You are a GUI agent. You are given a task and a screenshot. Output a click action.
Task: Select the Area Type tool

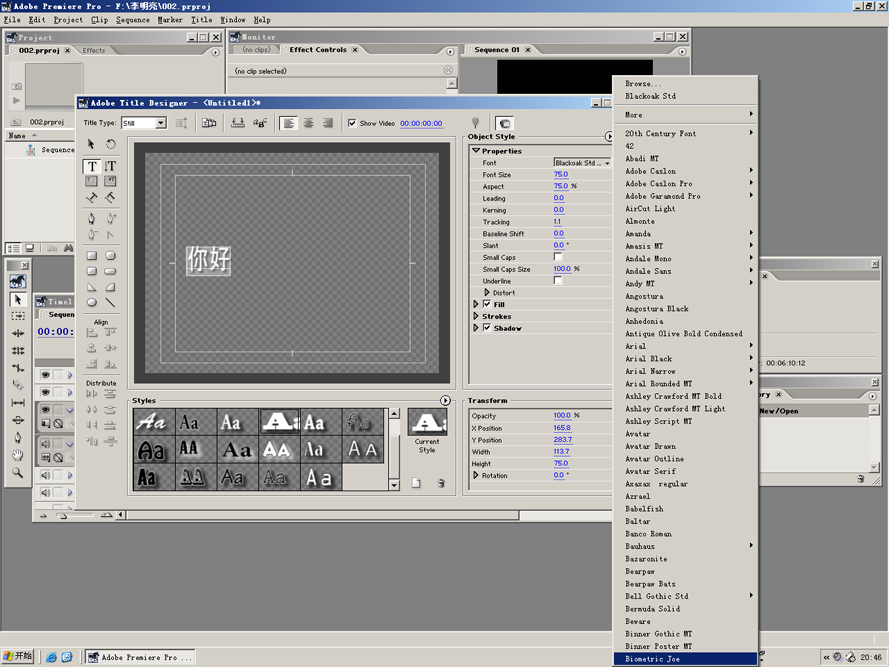click(x=91, y=181)
